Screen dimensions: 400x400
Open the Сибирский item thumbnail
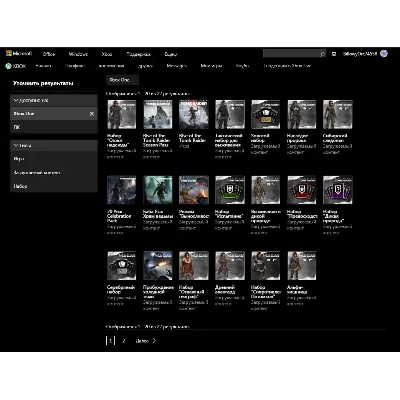tap(338, 114)
